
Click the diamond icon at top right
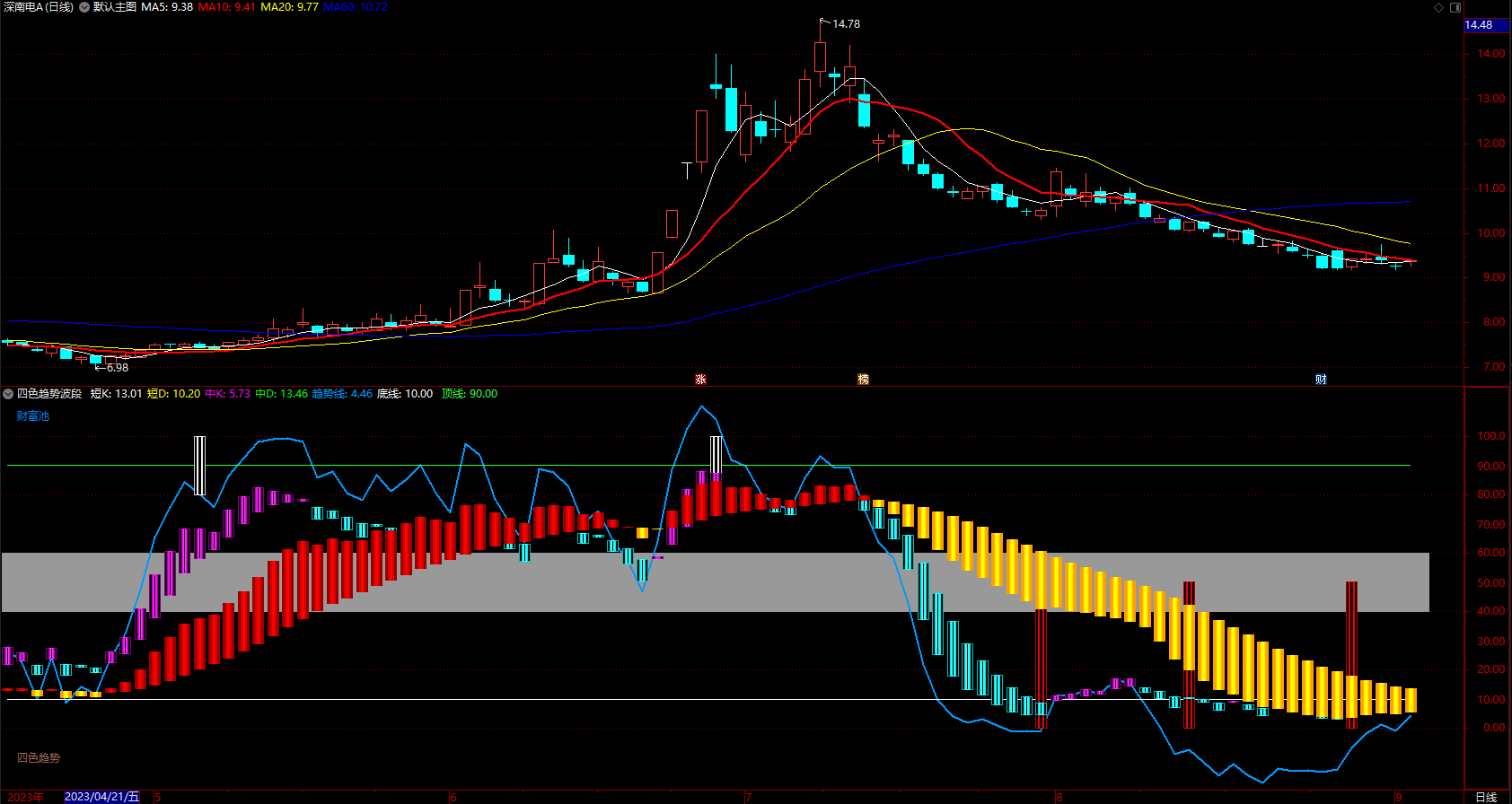click(x=1438, y=7)
